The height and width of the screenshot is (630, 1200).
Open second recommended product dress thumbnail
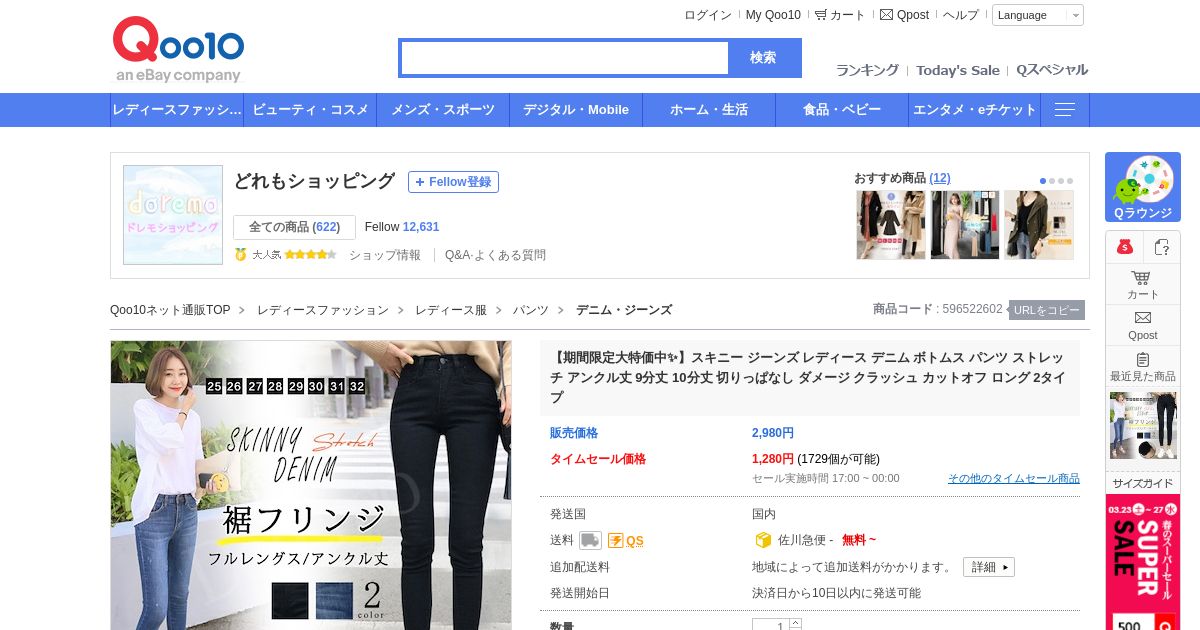tap(965, 225)
